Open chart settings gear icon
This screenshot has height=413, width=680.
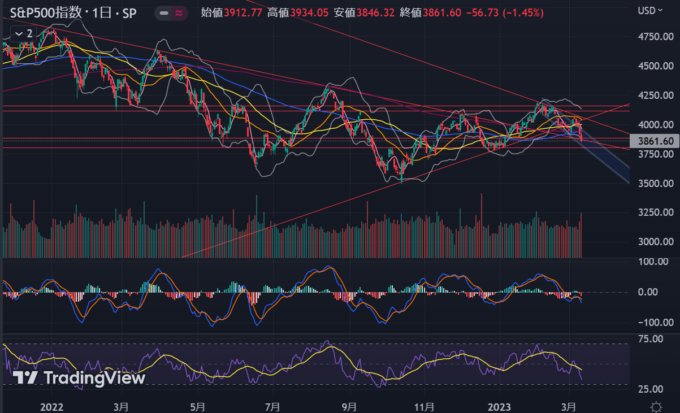654,406
